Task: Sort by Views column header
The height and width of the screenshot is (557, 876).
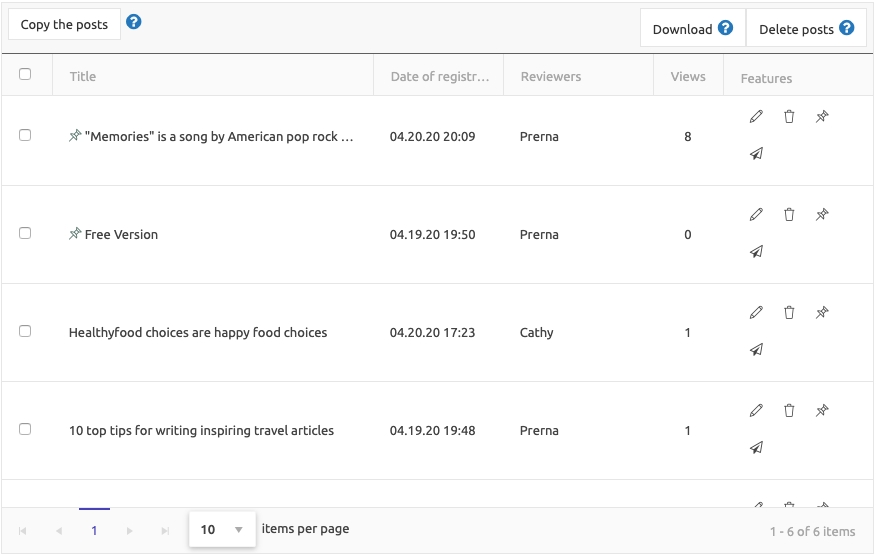Action: click(688, 77)
